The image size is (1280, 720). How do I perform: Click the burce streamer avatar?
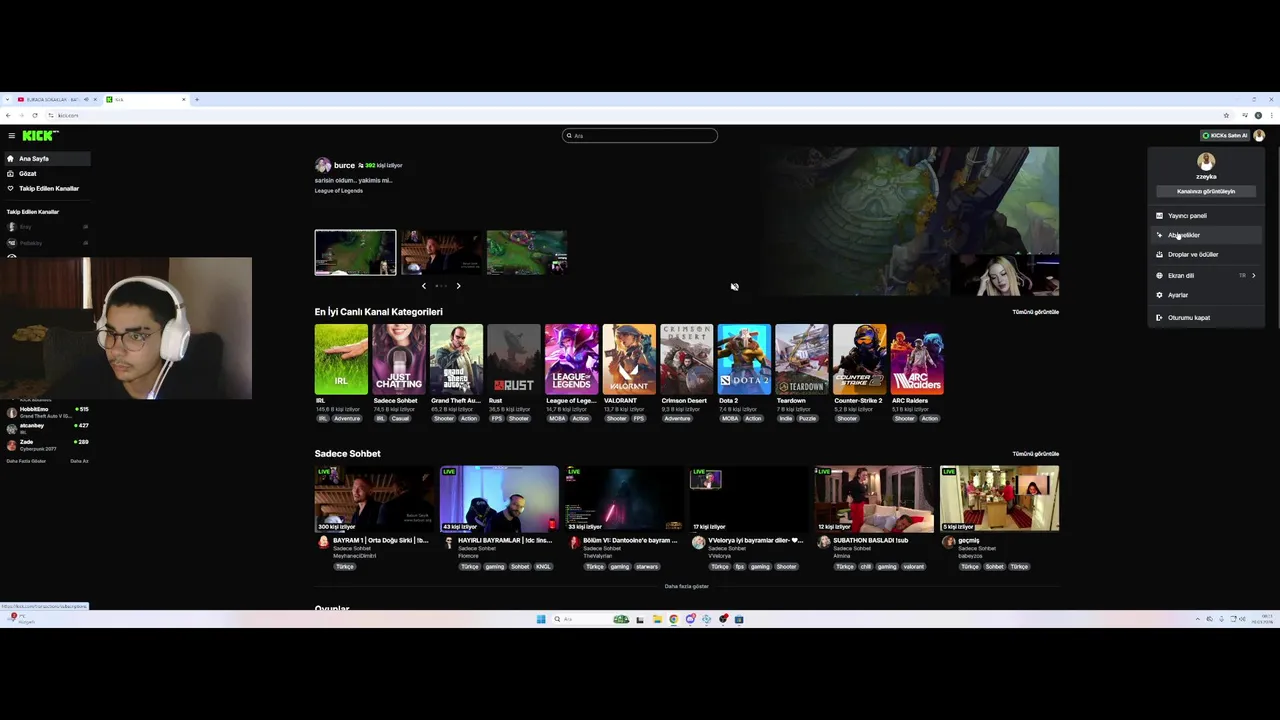(x=322, y=165)
